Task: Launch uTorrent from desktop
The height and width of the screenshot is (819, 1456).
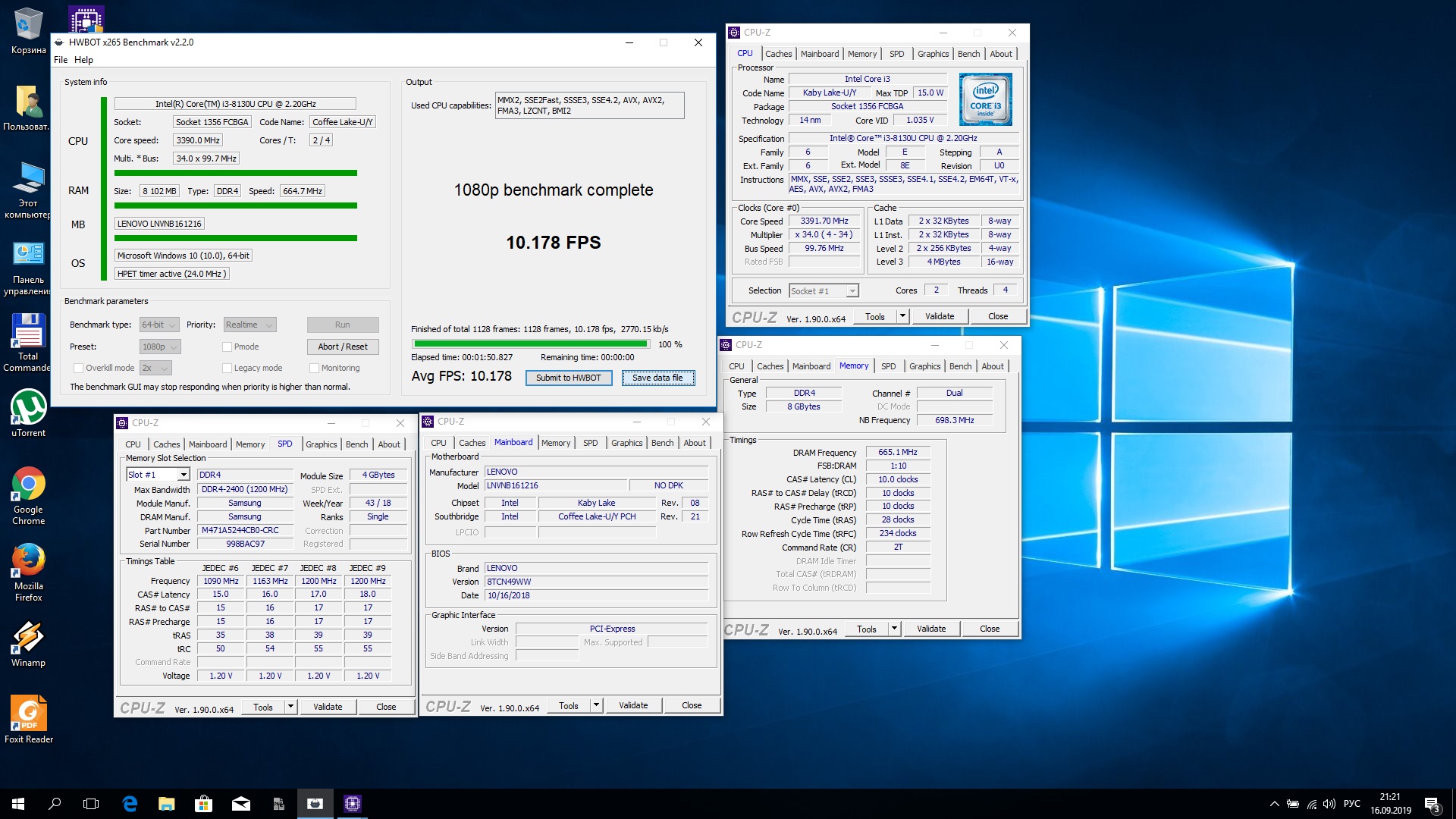Action: pos(28,413)
